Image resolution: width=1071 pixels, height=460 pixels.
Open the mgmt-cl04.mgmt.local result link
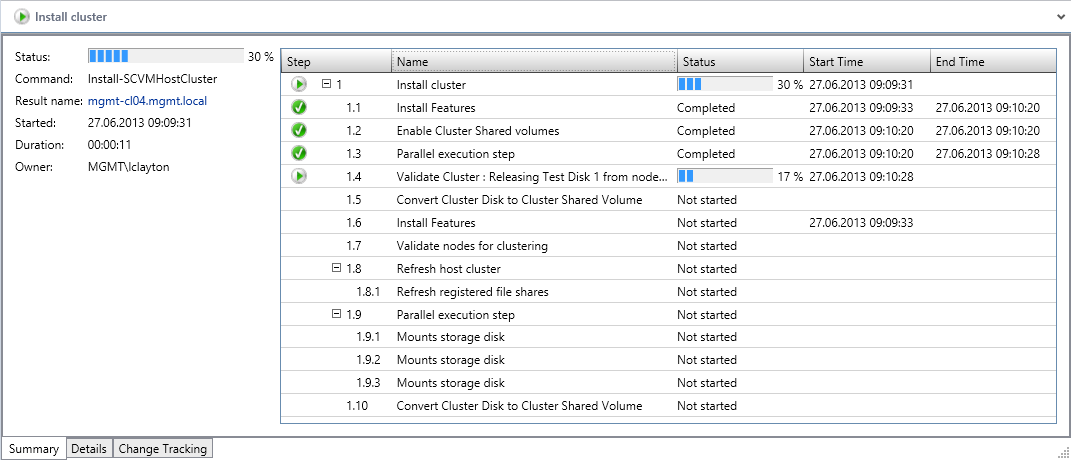click(148, 101)
